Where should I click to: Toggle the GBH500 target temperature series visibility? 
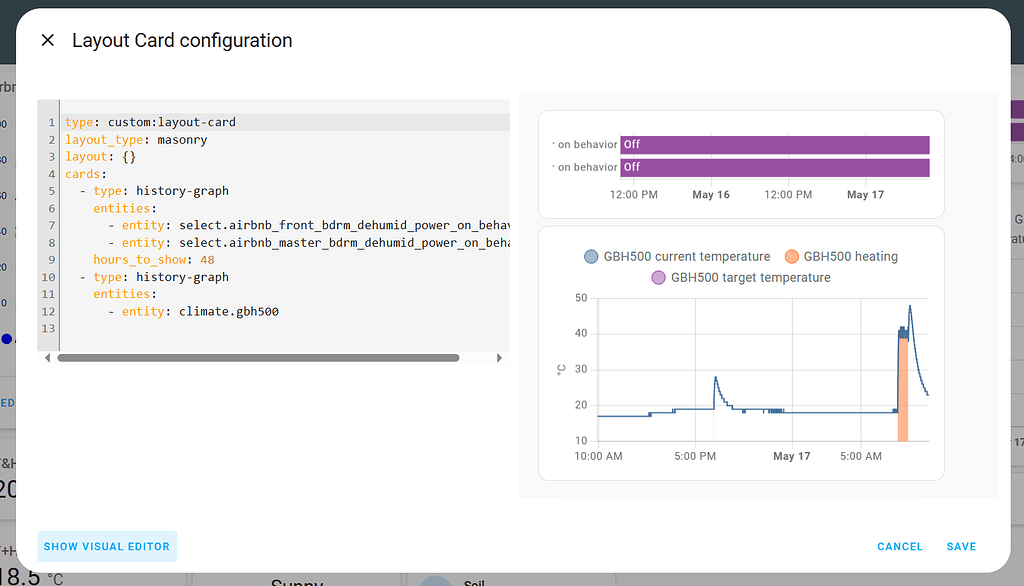coord(750,278)
